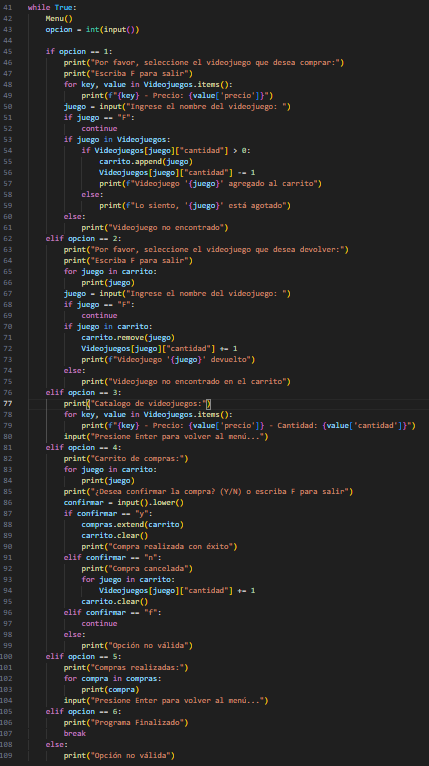The image size is (429, 766).
Task: Click the "está agotado" print statement
Action: coord(195,205)
